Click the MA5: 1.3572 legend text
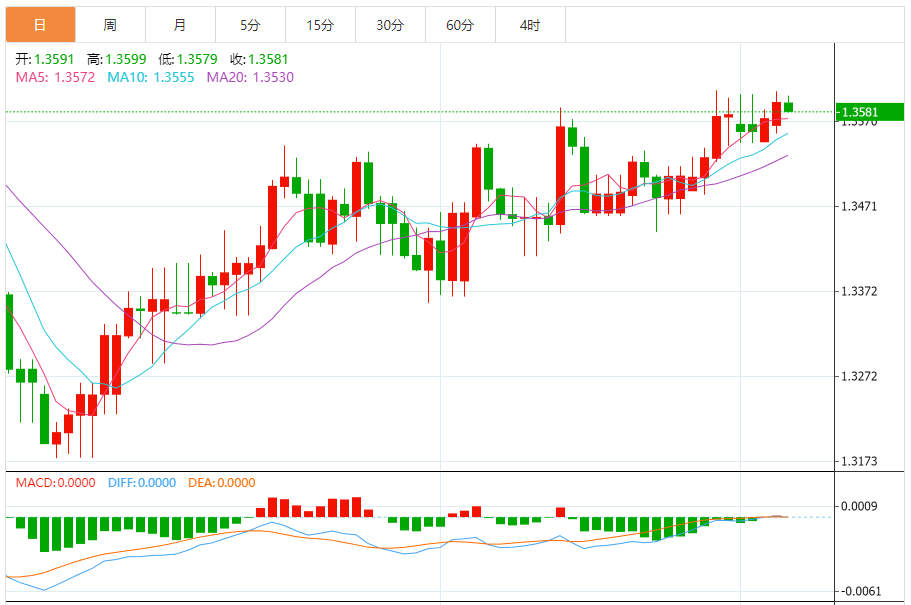The image size is (911, 605). (x=55, y=77)
